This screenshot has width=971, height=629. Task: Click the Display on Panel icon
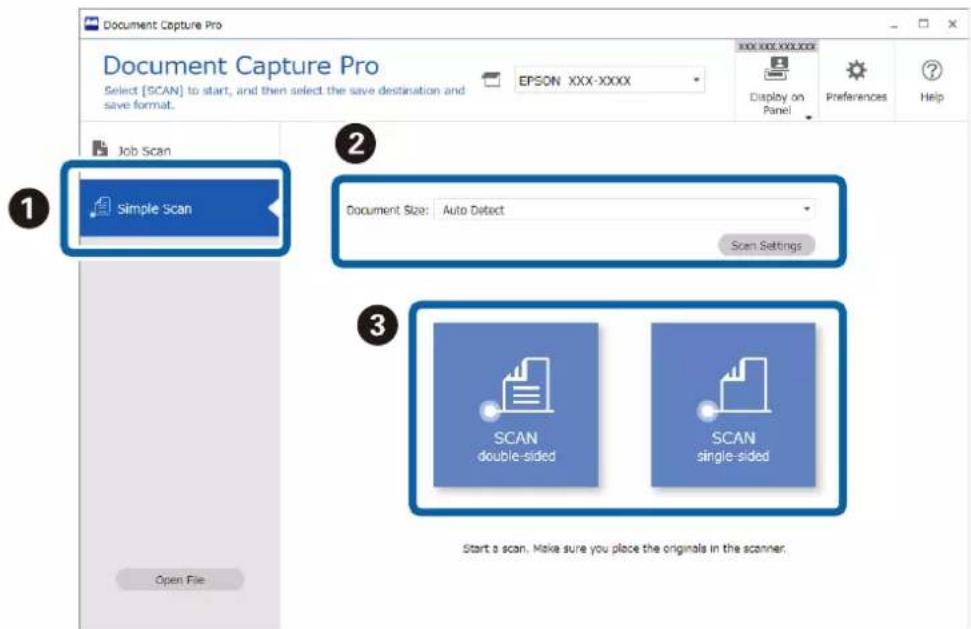click(x=777, y=69)
